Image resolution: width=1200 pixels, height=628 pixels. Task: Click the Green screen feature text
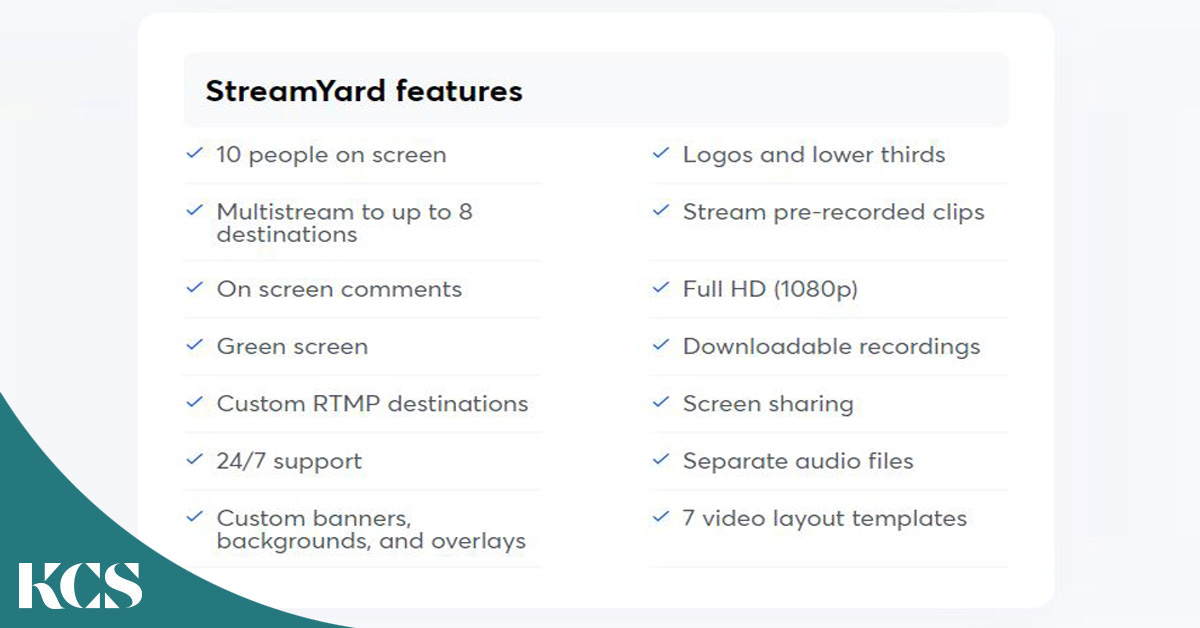(x=292, y=347)
